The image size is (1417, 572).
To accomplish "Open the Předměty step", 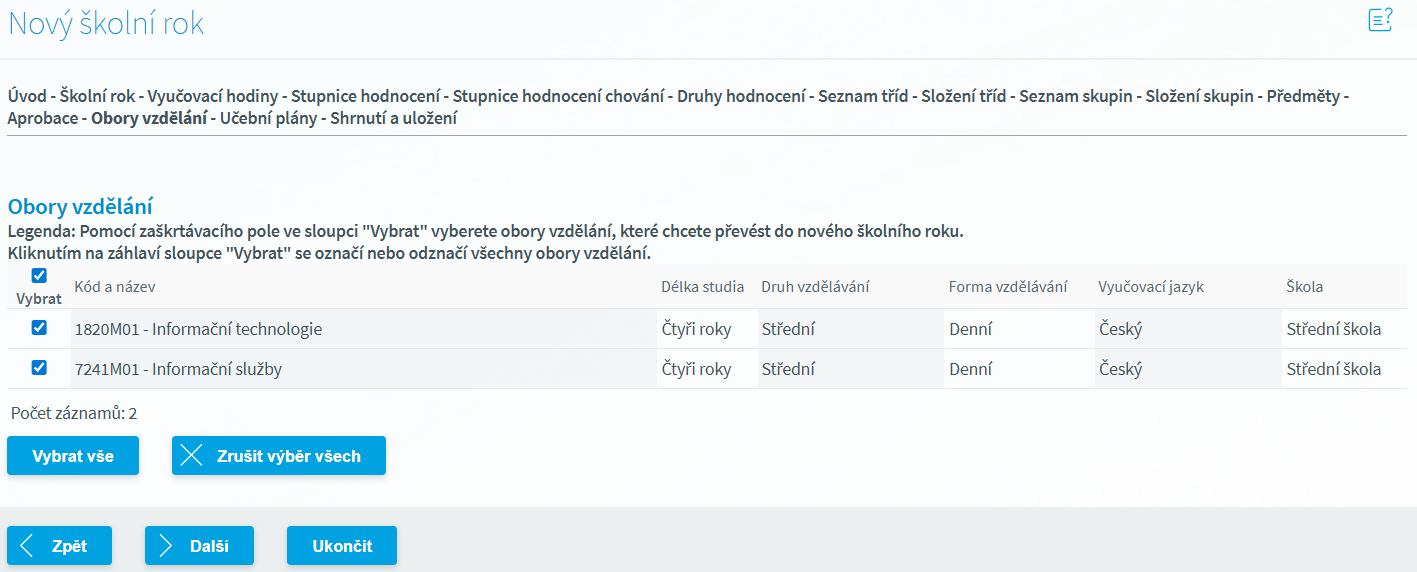I will coord(1304,97).
